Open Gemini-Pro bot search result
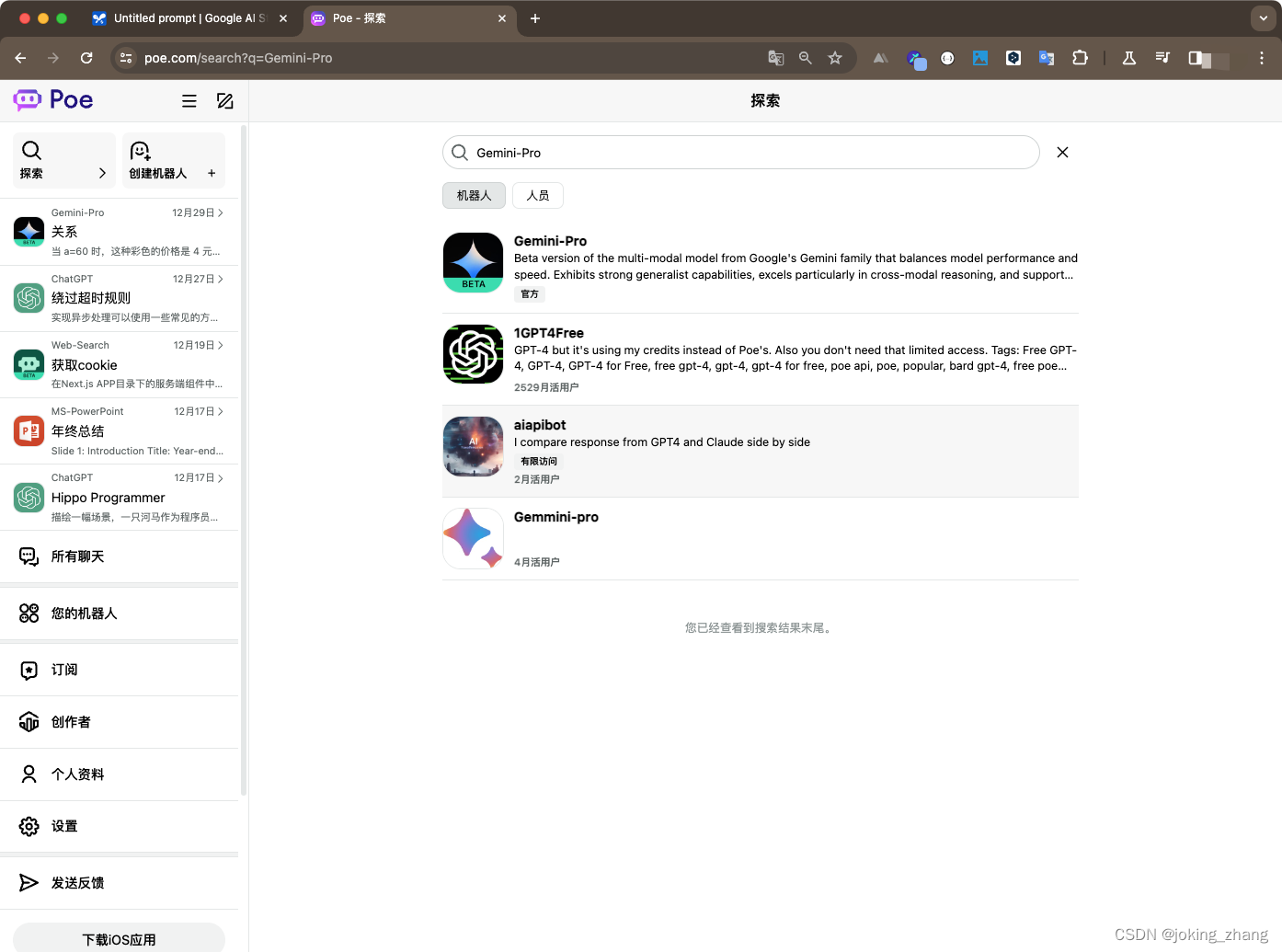Image resolution: width=1282 pixels, height=952 pixels. (x=761, y=267)
